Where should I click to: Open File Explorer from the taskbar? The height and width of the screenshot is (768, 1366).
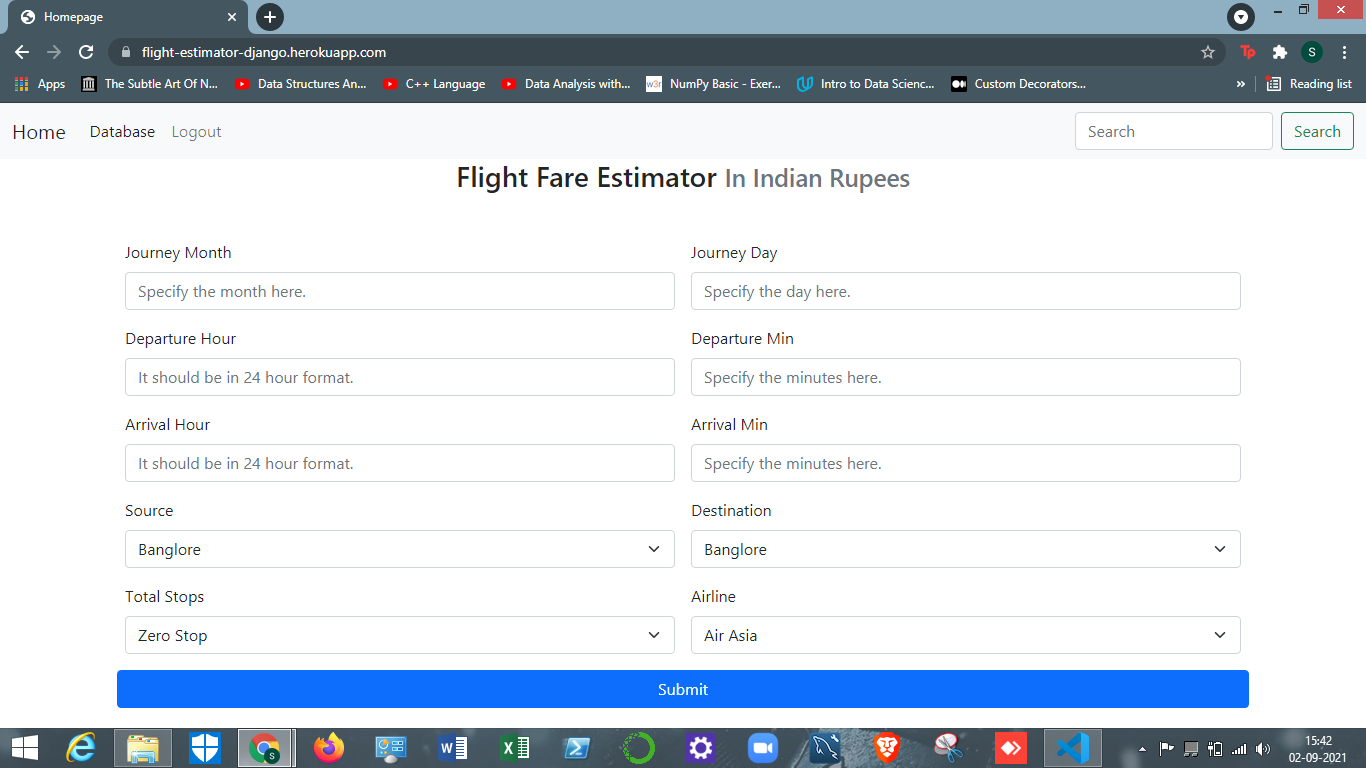click(143, 747)
